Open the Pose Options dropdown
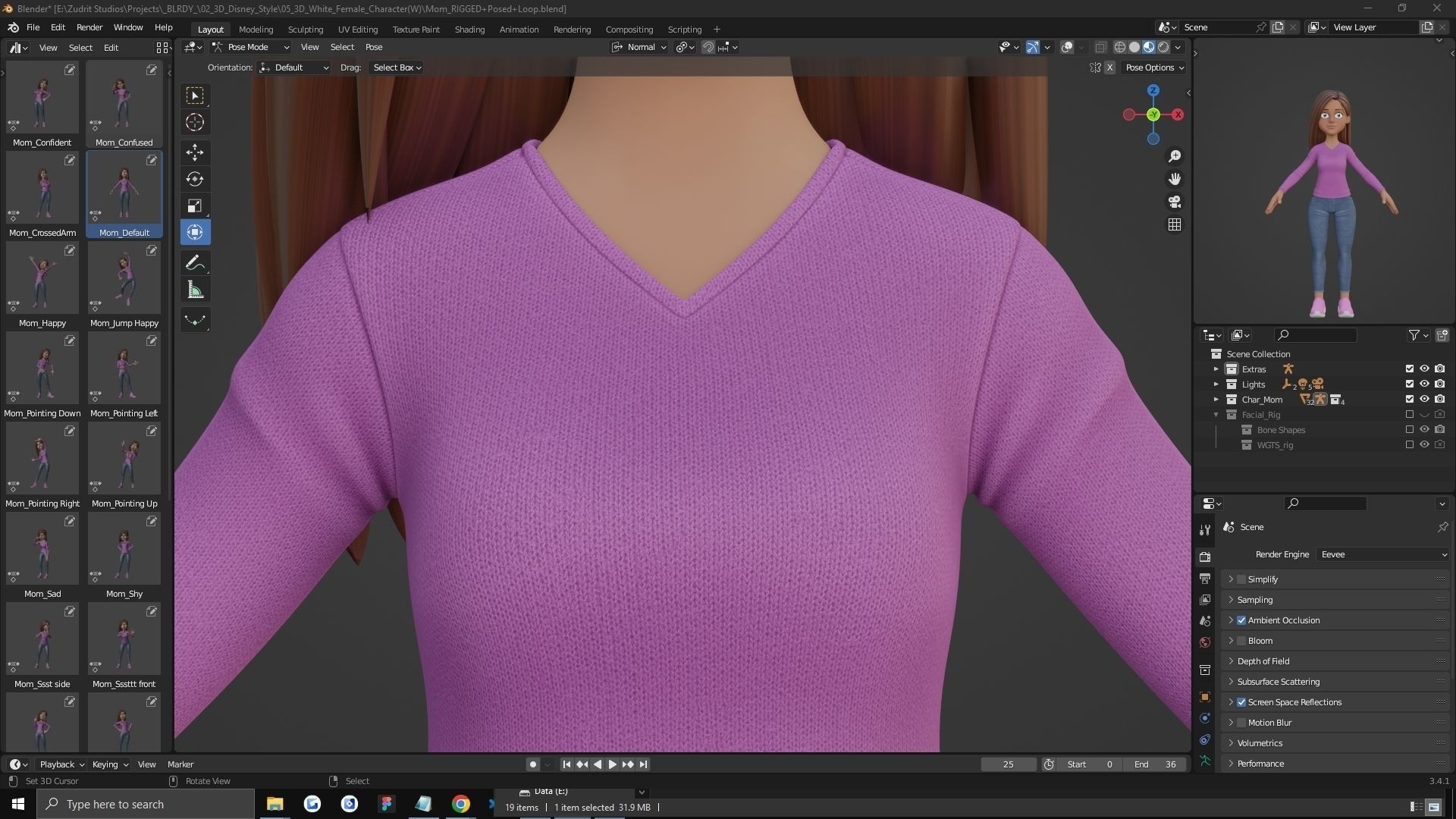Viewport: 1456px width, 819px height. click(x=1154, y=67)
